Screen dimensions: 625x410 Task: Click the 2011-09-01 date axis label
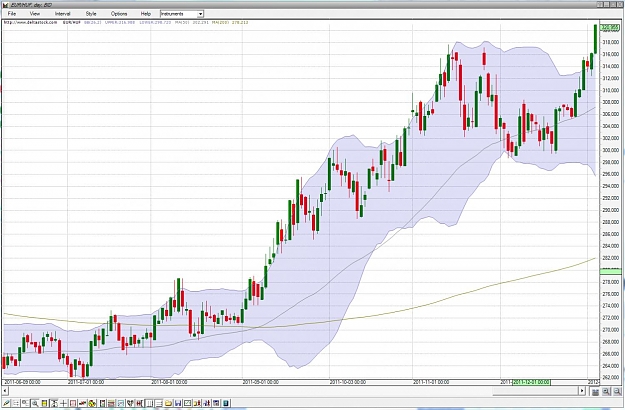pyautogui.click(x=260, y=382)
